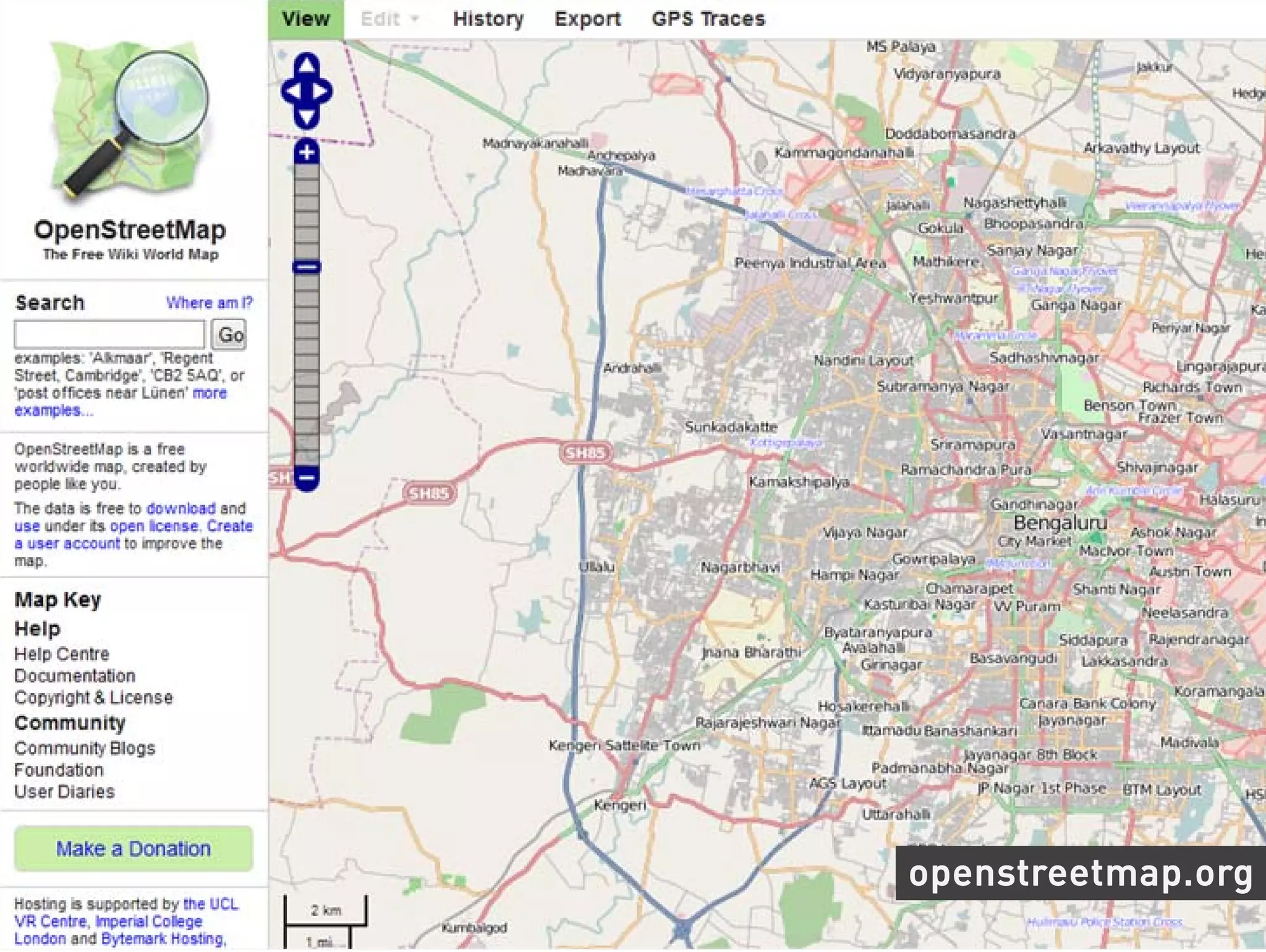Follow 'the UCL VR Centre' link
1266x952 pixels.
[126, 912]
